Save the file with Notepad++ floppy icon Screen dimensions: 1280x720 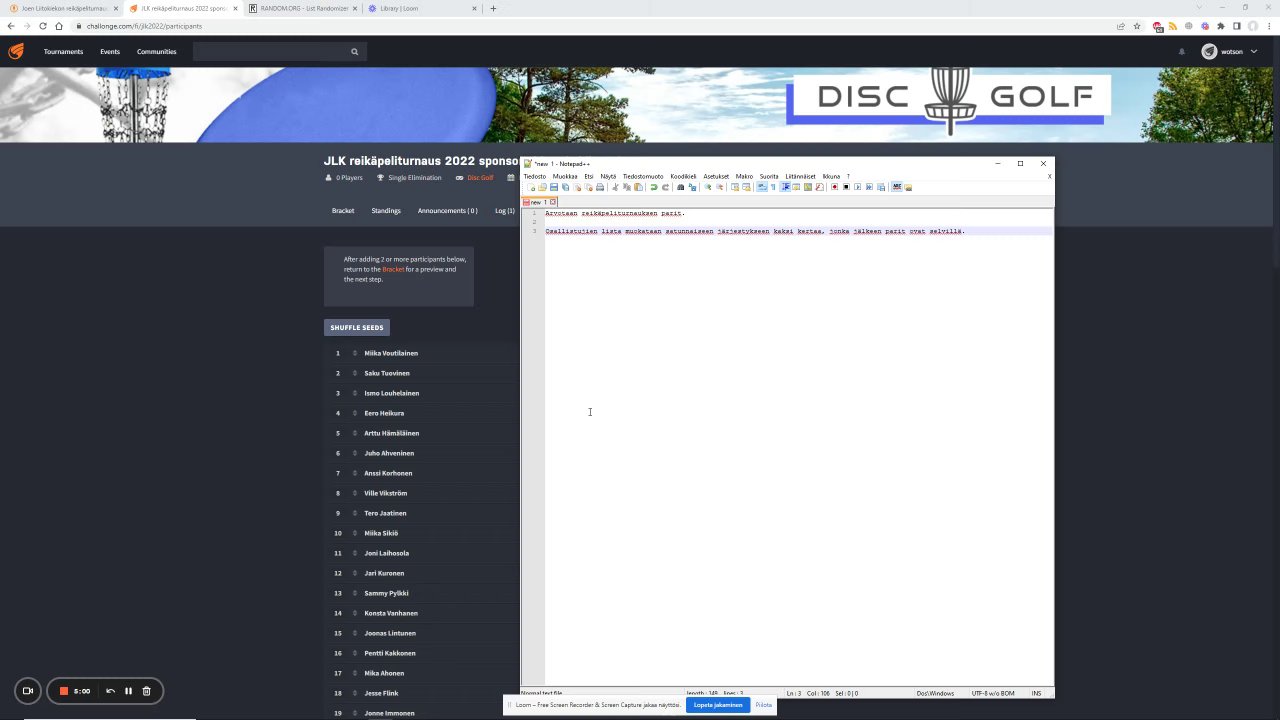point(554,187)
